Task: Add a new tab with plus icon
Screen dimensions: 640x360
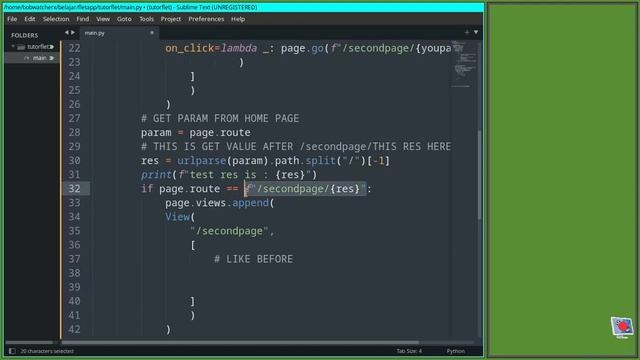Action: coord(467,32)
